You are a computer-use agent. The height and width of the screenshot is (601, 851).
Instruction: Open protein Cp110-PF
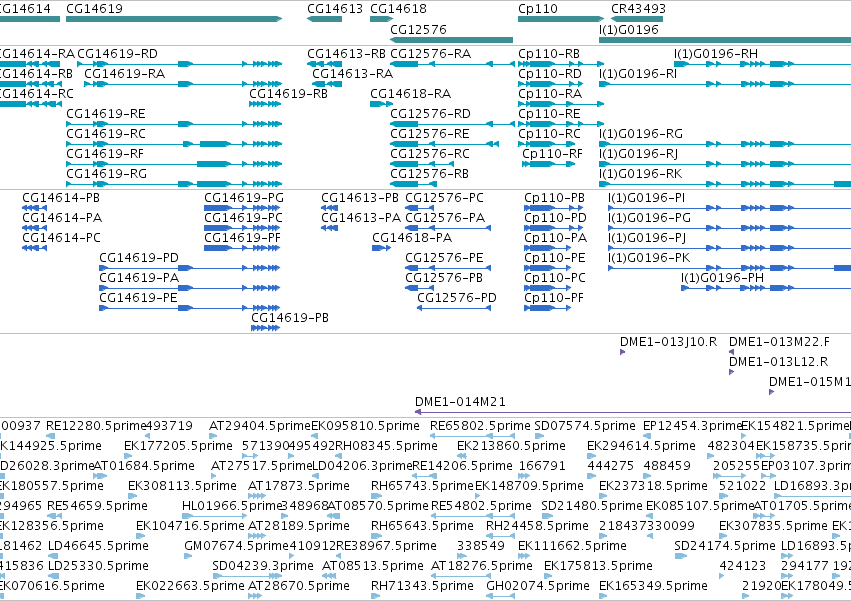click(x=554, y=298)
